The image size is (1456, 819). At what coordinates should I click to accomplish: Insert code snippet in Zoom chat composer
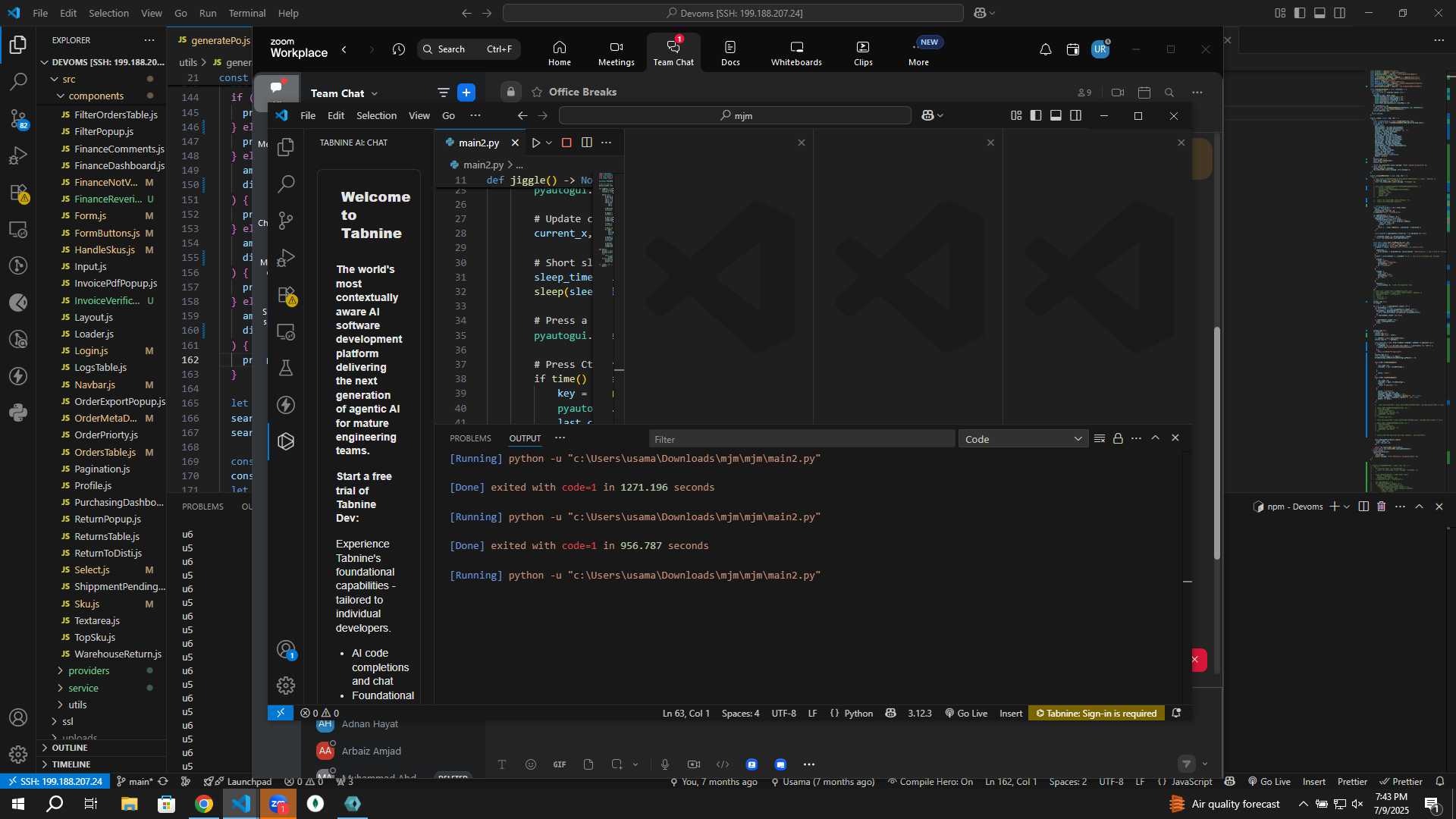pos(723,764)
